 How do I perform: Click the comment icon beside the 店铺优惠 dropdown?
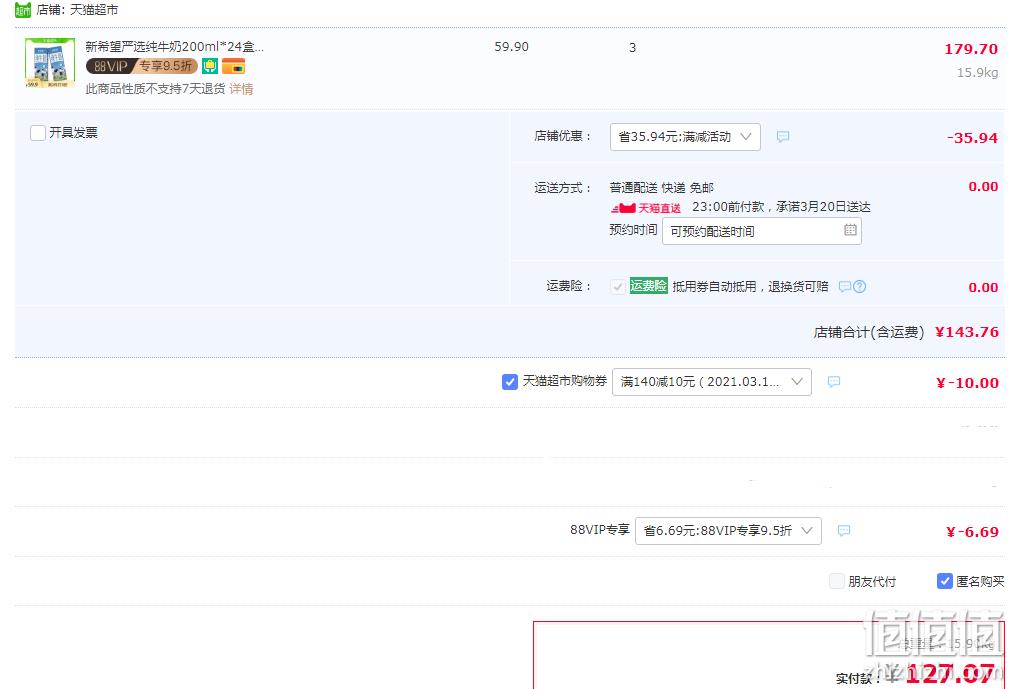782,137
